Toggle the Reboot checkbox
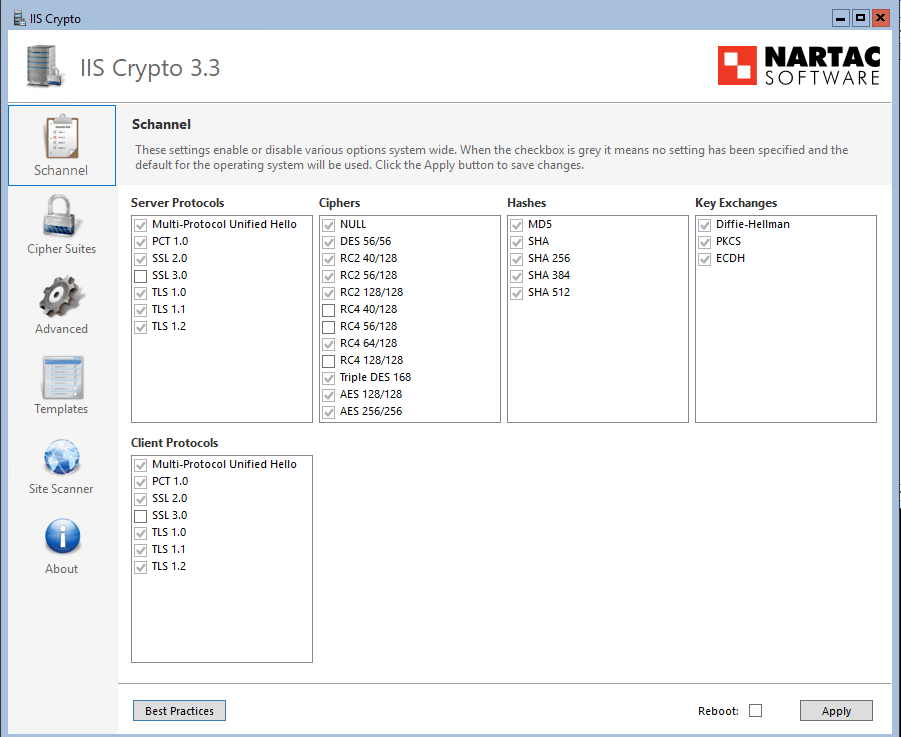Viewport: 901px width, 737px height. [755, 711]
